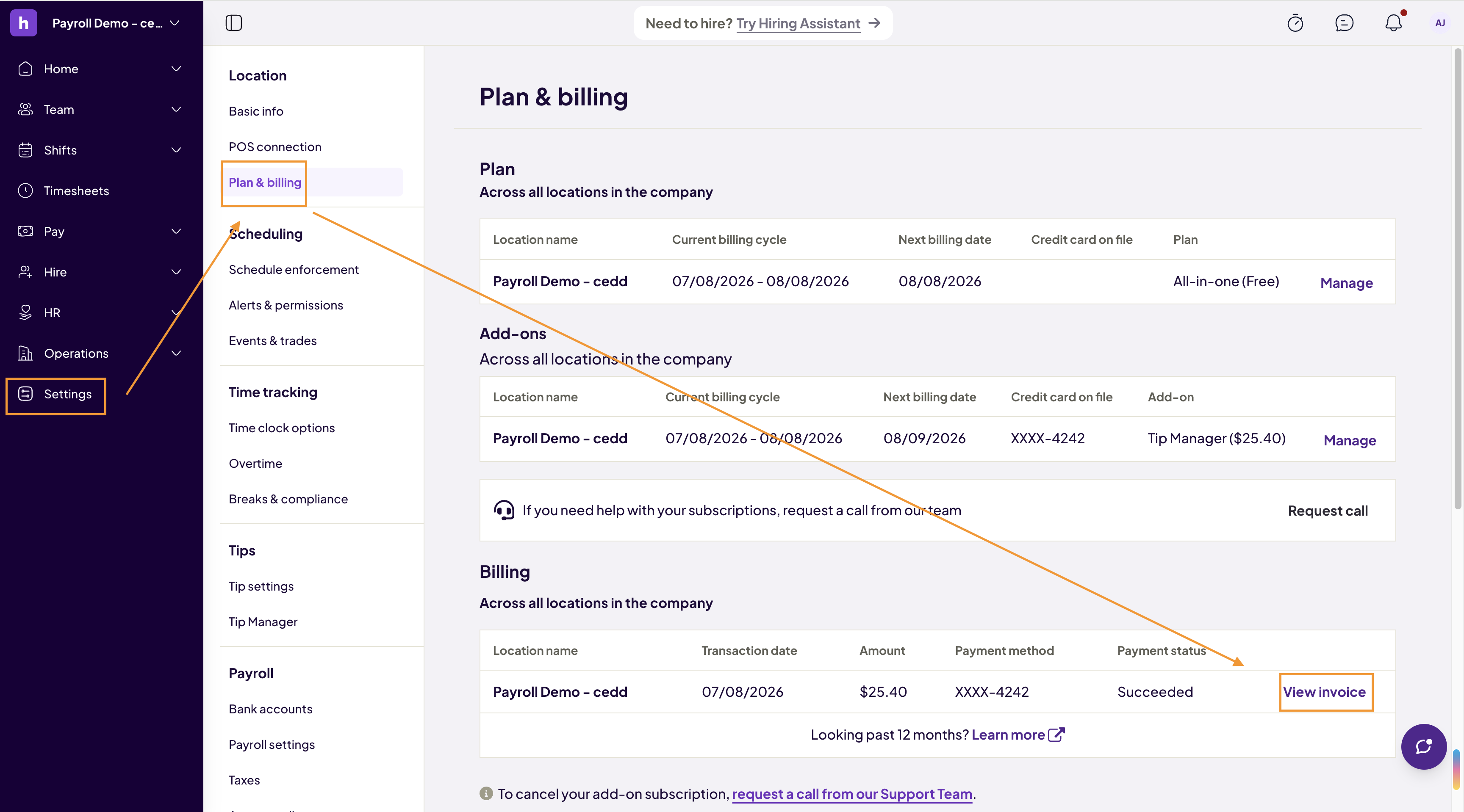Viewport: 1464px width, 812px height.
Task: Collapse the sidebar panel toggle icon
Action: (x=233, y=23)
